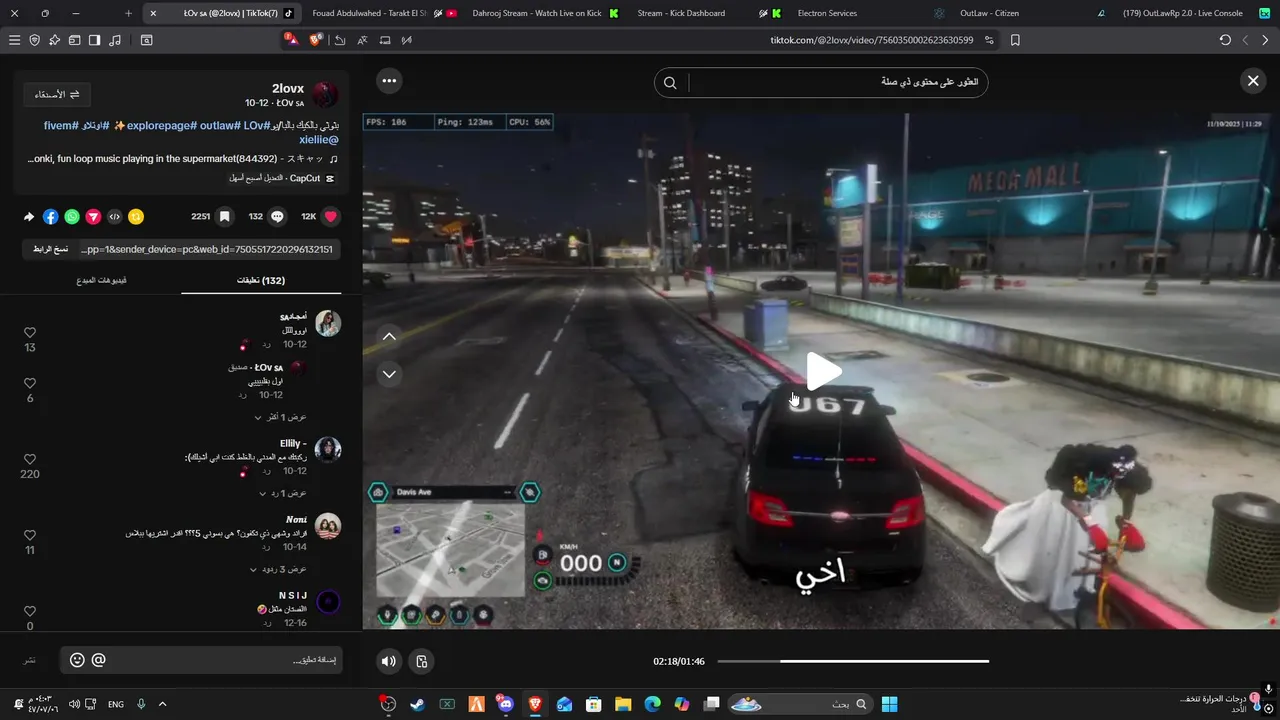Toggle the mini player icon next to volume
Screen dimensions: 1280x720
coord(422,661)
